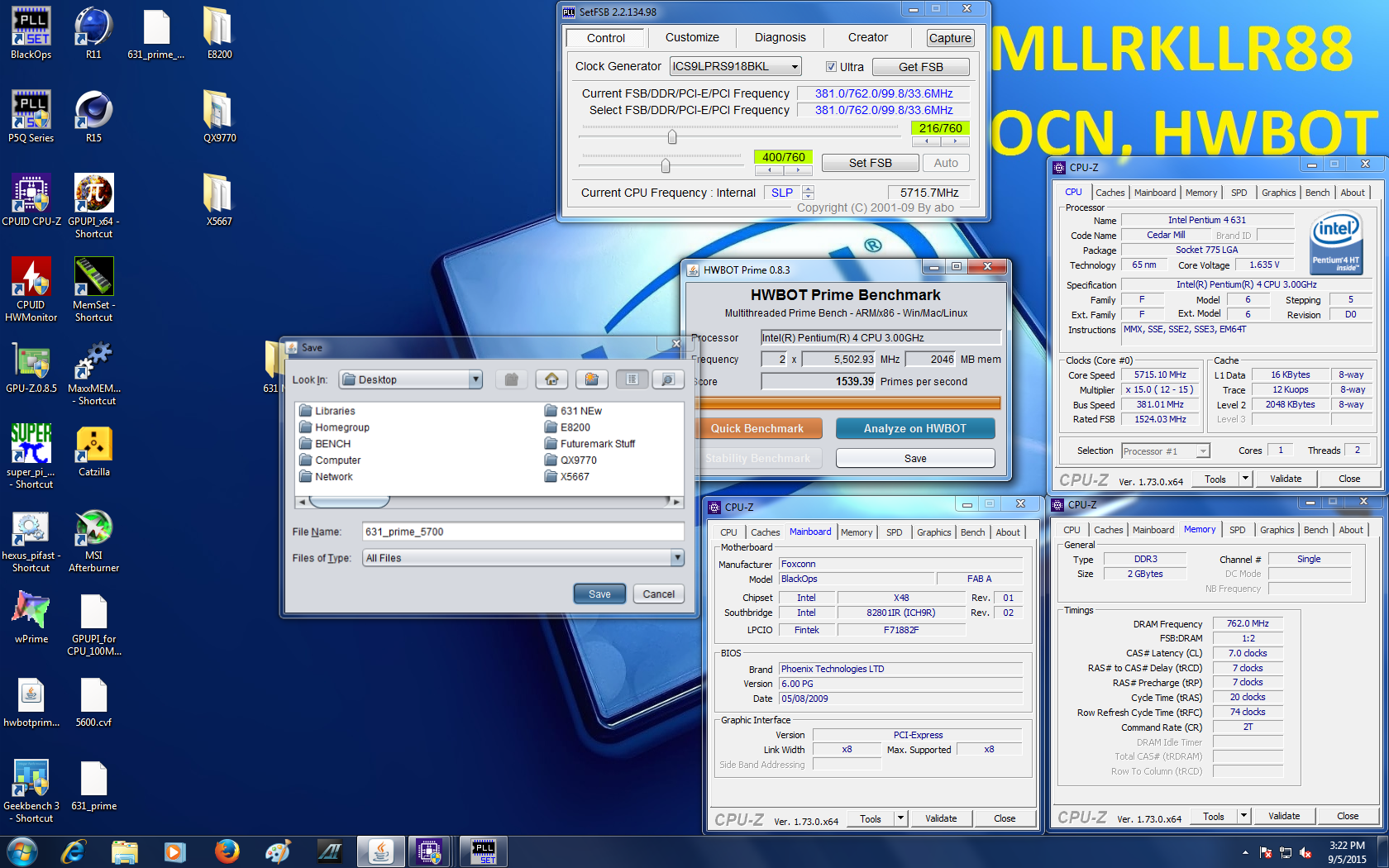Screen dimensions: 1389x868
Task: Expand the Look In Desktop dropdown
Action: [475, 379]
